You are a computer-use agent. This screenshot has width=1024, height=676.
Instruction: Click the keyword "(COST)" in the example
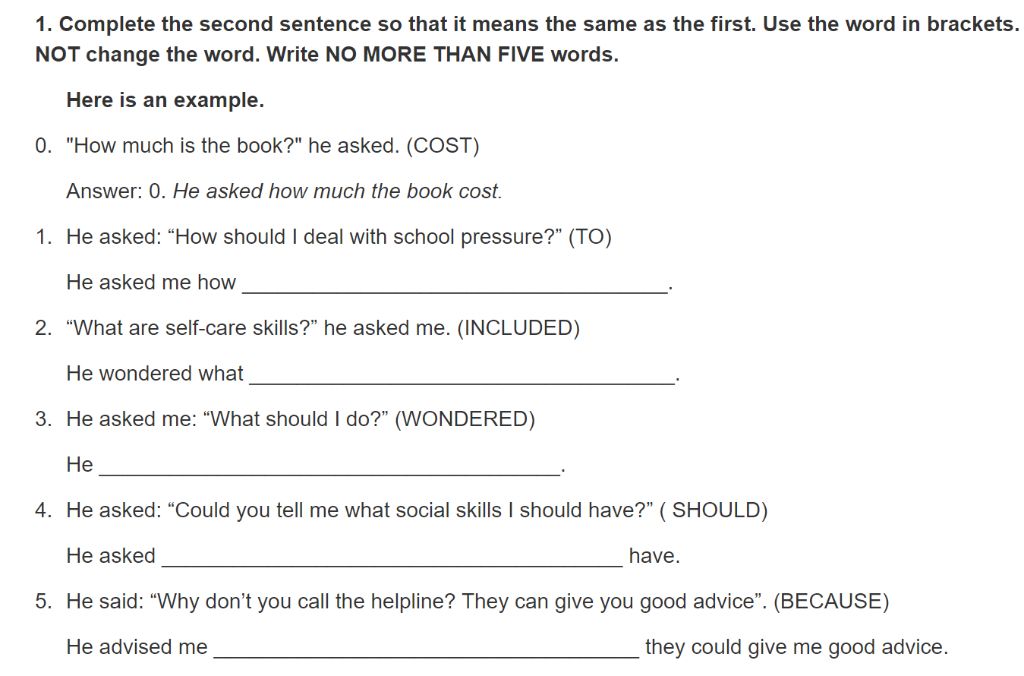click(443, 146)
